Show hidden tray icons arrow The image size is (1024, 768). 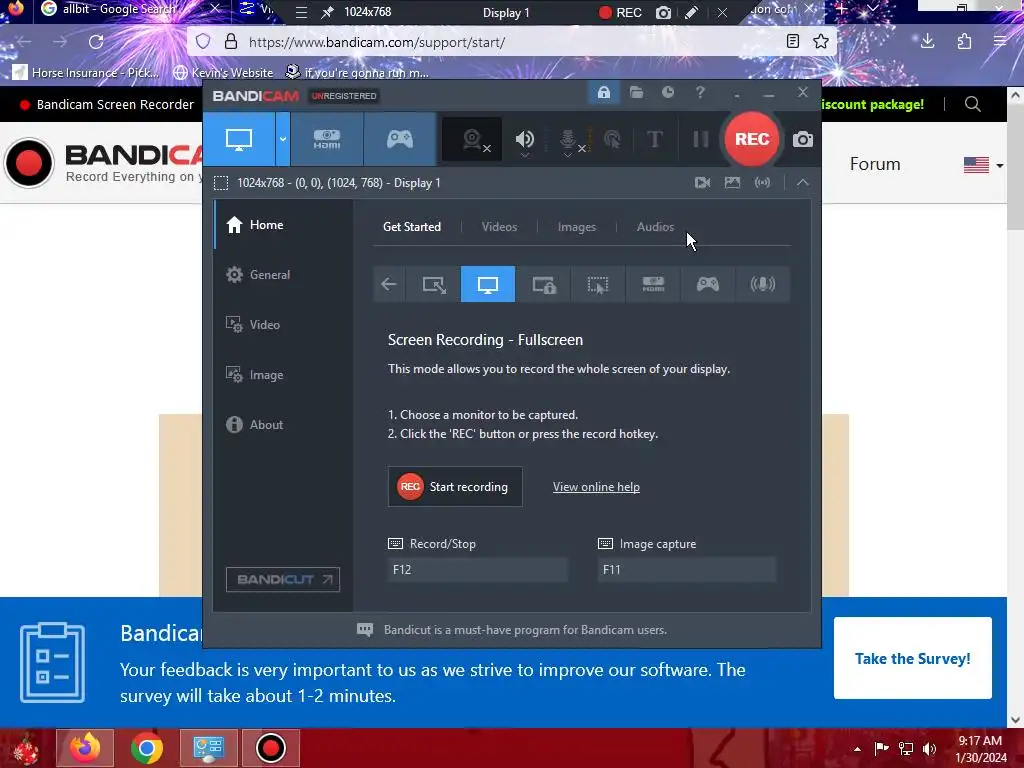(x=857, y=749)
